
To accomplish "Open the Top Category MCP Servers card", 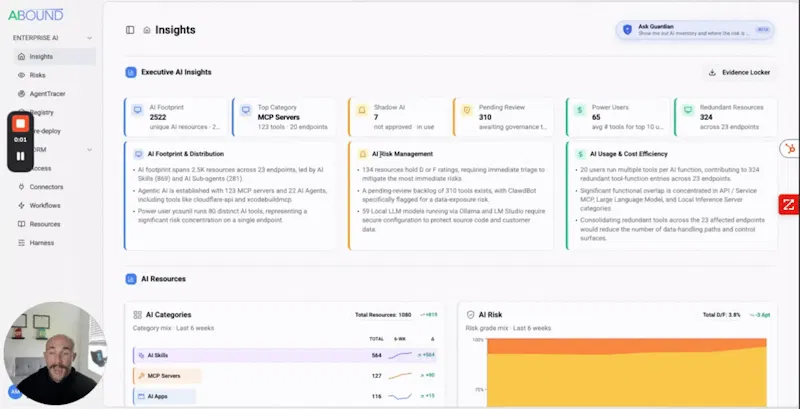I will coord(284,117).
